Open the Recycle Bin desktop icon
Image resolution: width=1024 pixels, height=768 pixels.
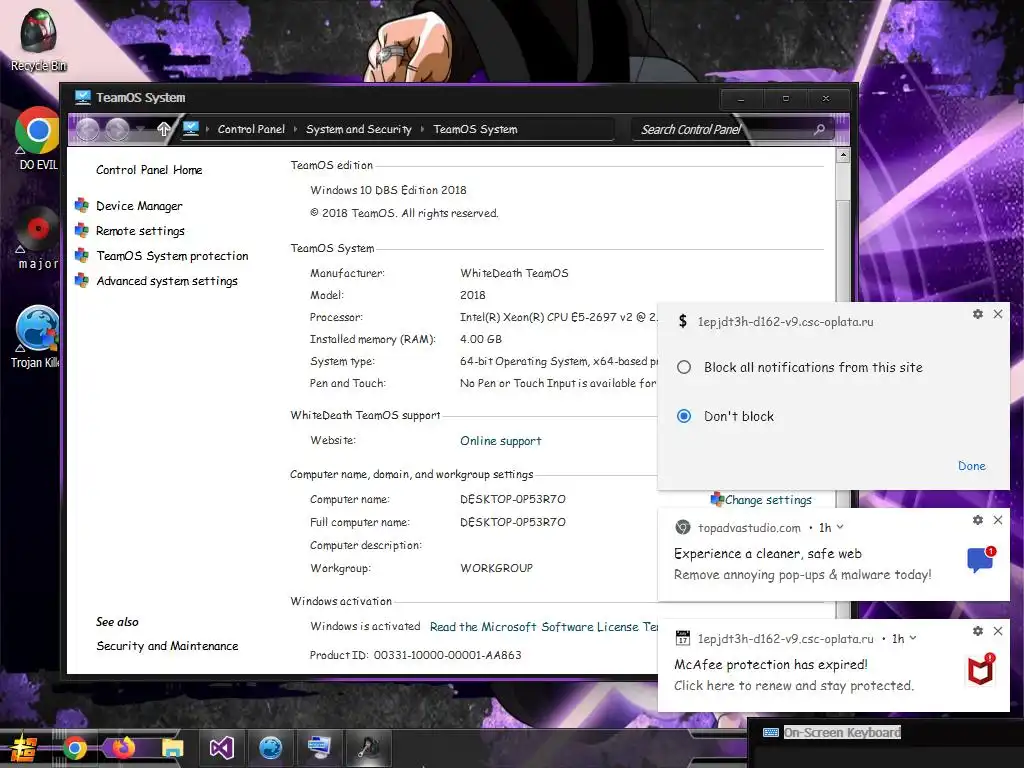tap(38, 38)
